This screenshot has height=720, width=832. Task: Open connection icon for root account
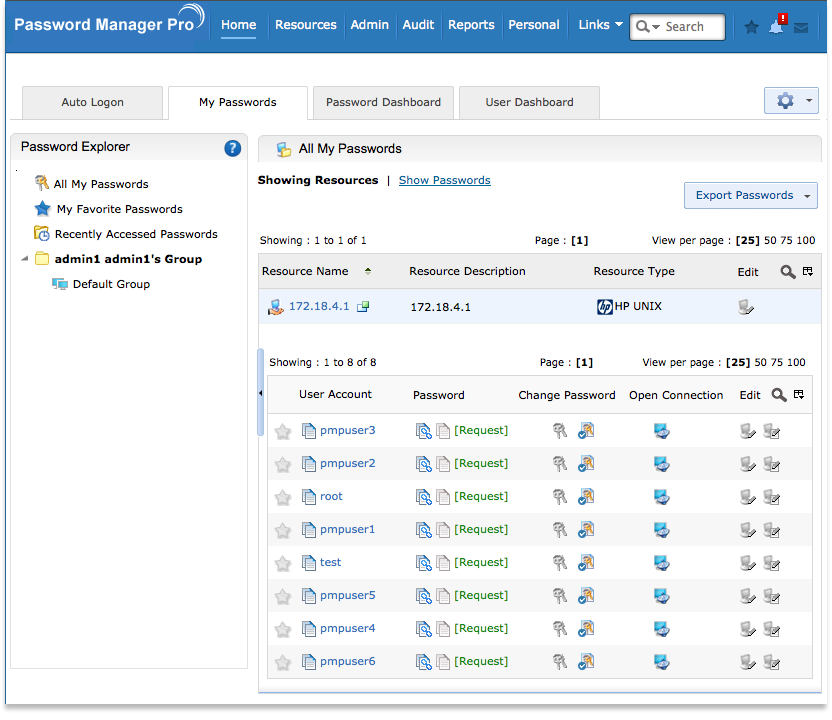pos(661,497)
